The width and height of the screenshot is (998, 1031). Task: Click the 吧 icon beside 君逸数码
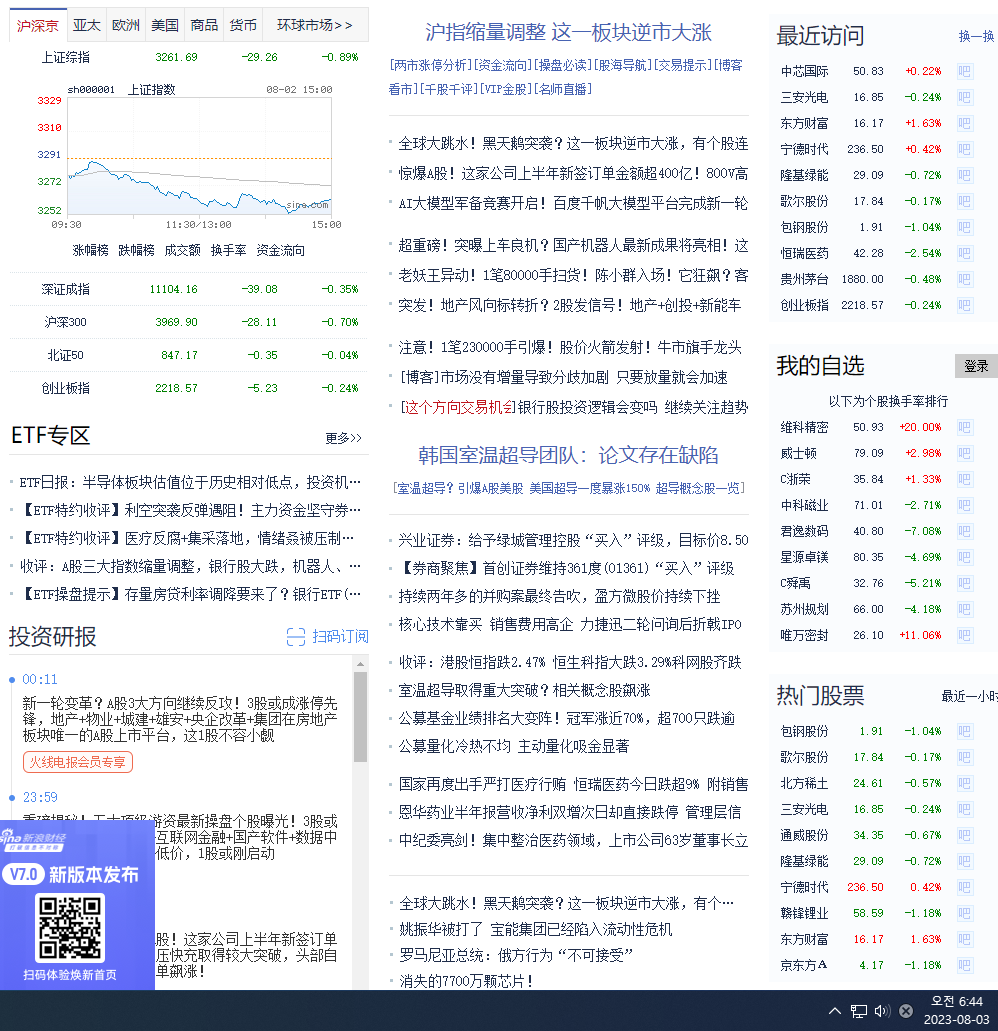(964, 531)
